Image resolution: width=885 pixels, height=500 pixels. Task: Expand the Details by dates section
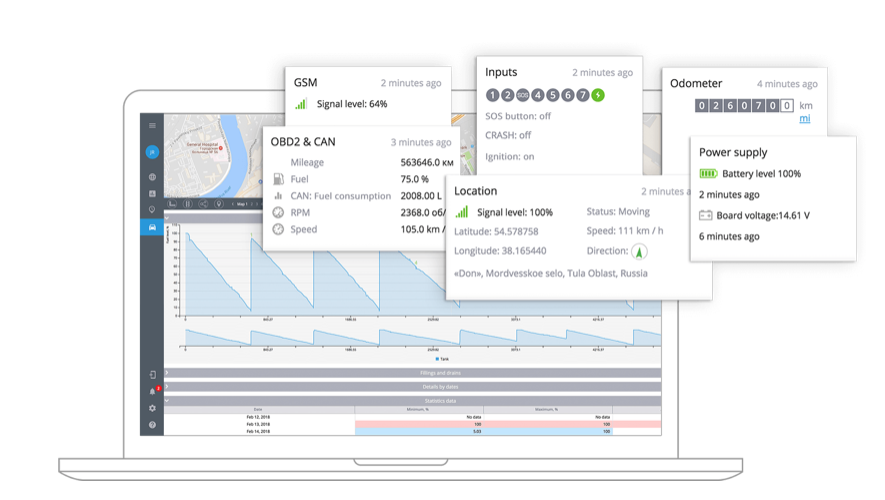412,386
